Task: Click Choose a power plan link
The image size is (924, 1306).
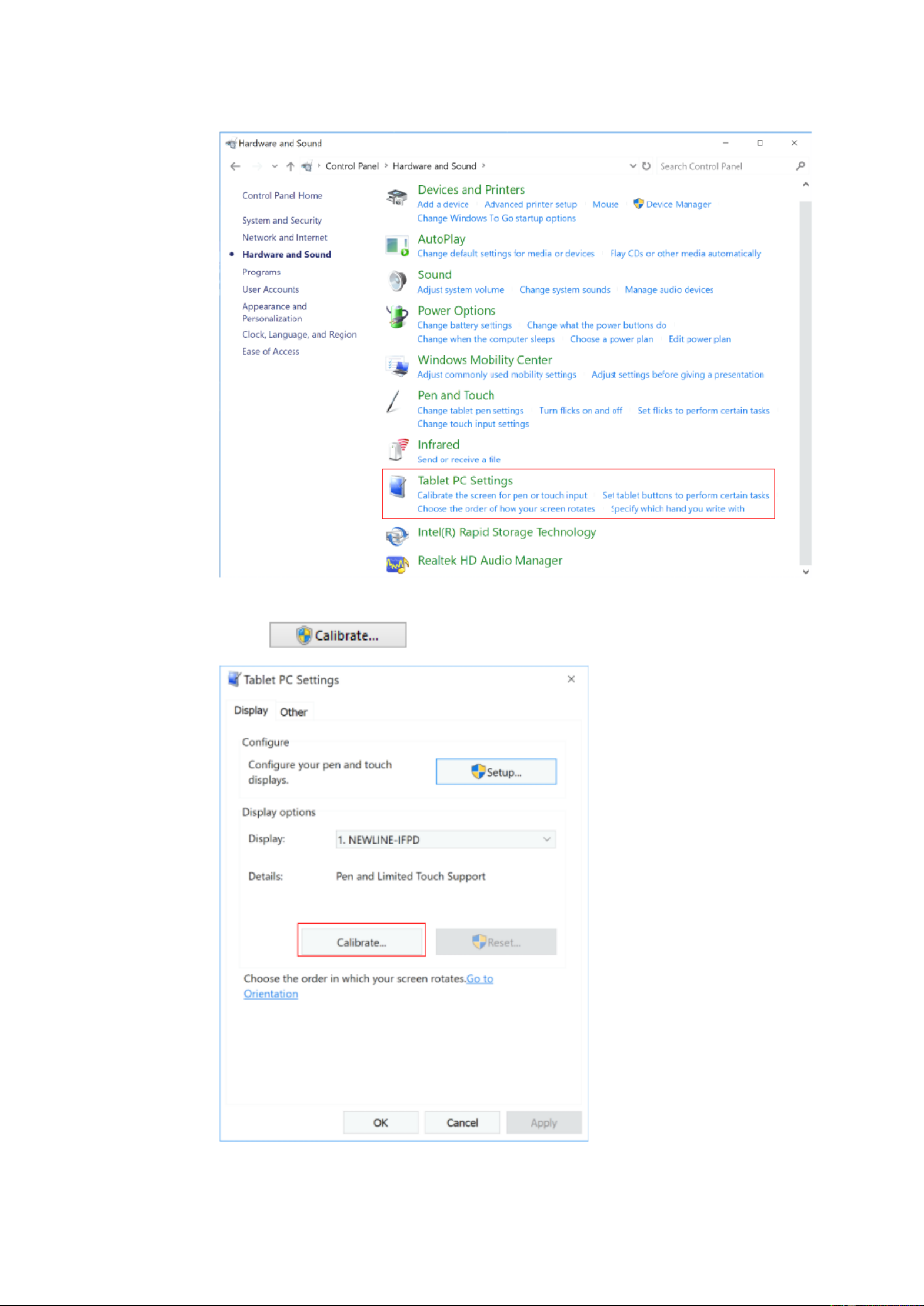Action: pyautogui.click(x=611, y=339)
